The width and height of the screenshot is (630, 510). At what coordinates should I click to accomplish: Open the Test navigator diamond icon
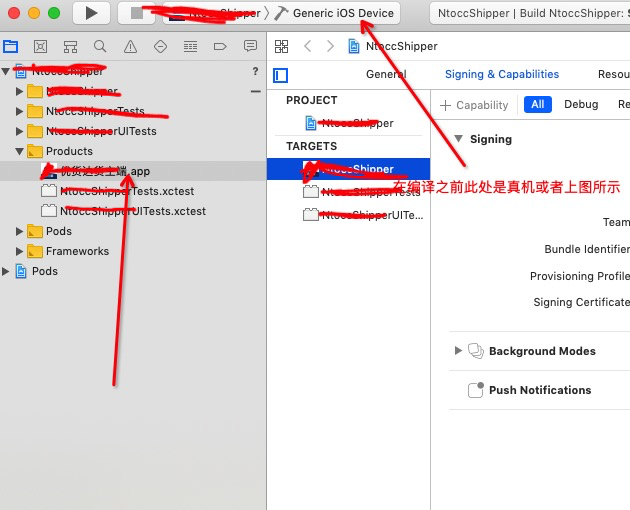pos(160,47)
